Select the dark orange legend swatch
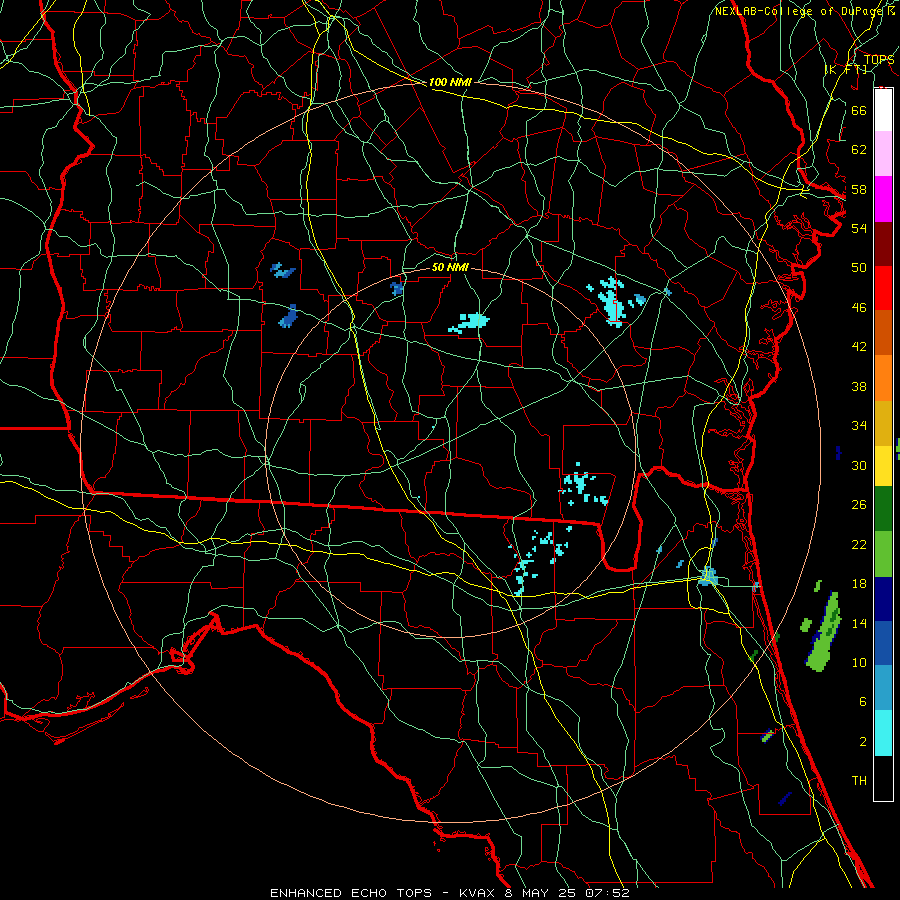 [883, 333]
